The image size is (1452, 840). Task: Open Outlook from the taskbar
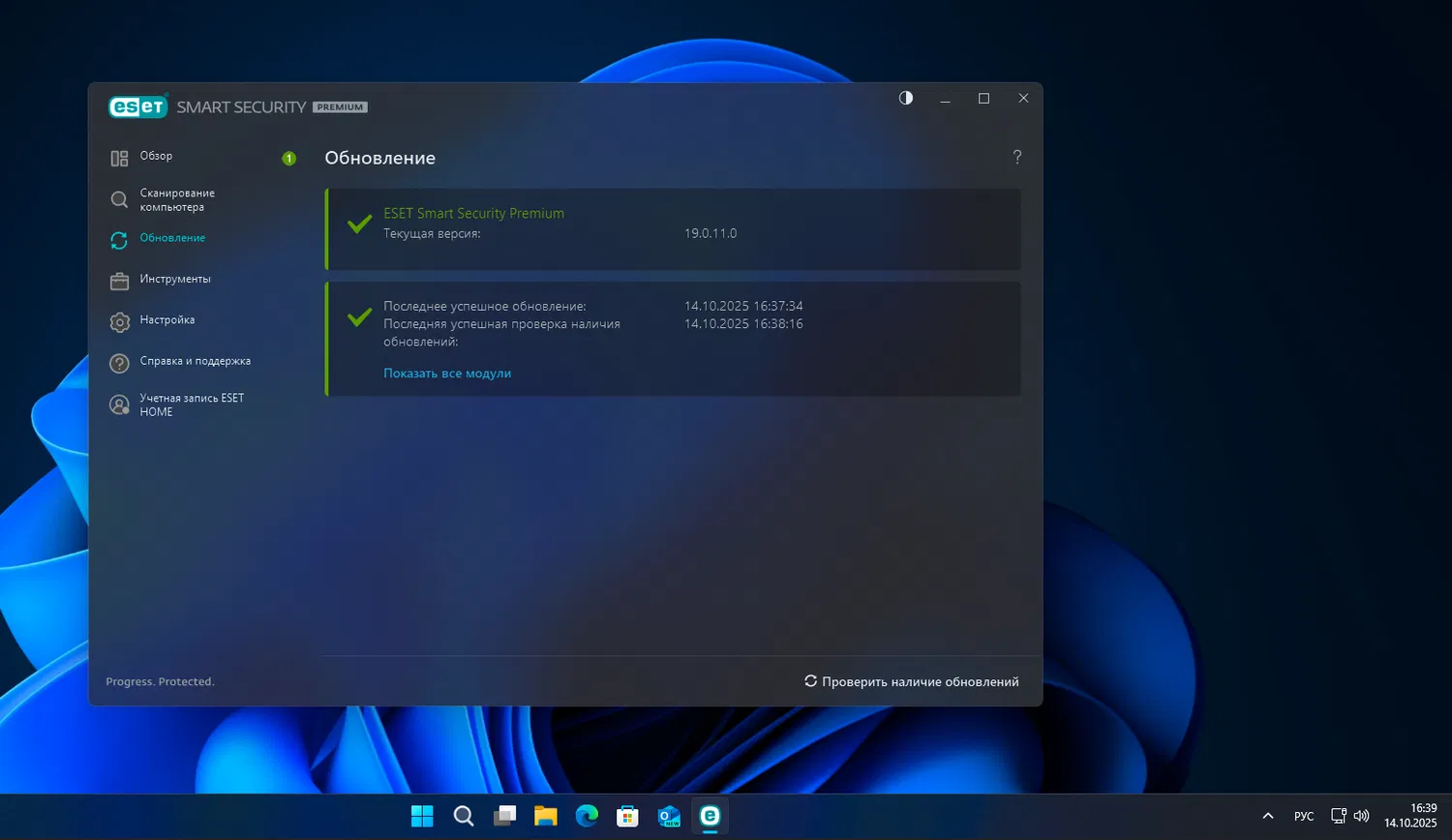(669, 816)
